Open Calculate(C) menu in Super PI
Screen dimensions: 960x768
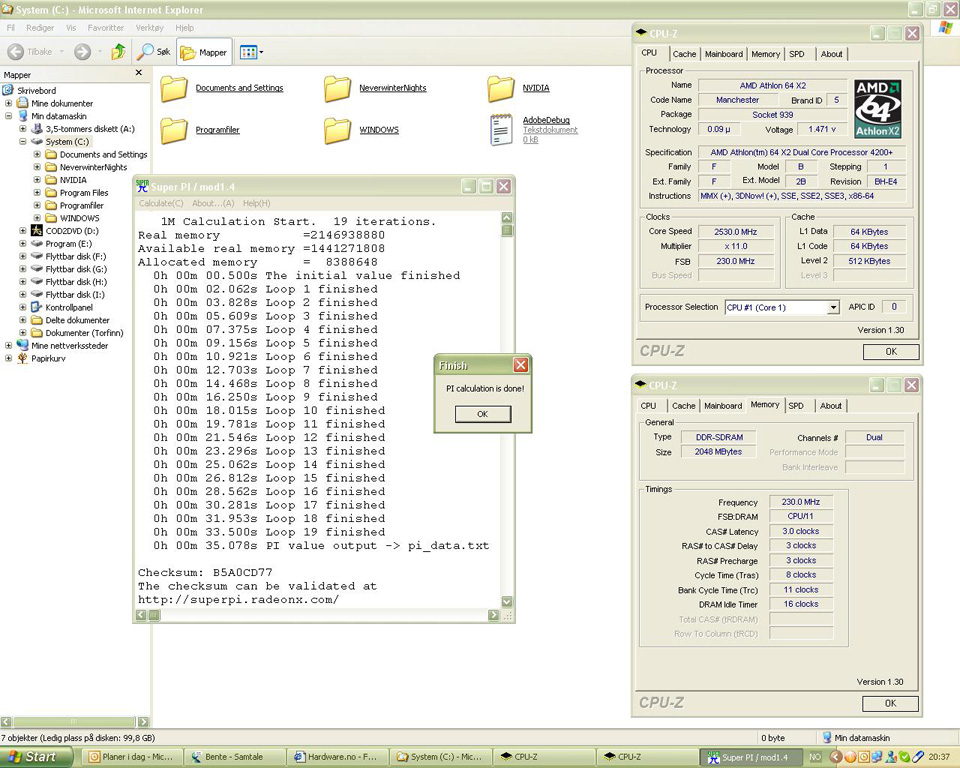click(x=160, y=203)
